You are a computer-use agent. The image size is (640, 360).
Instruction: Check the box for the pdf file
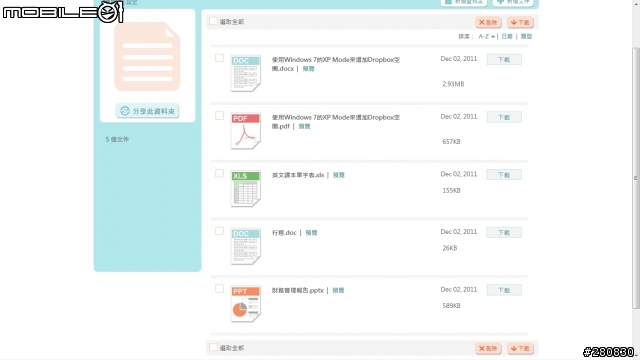tap(219, 116)
